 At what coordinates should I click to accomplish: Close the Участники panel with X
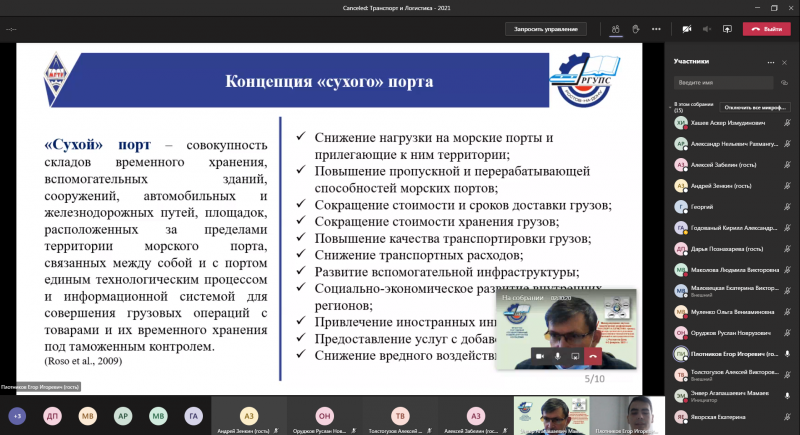[785, 61]
